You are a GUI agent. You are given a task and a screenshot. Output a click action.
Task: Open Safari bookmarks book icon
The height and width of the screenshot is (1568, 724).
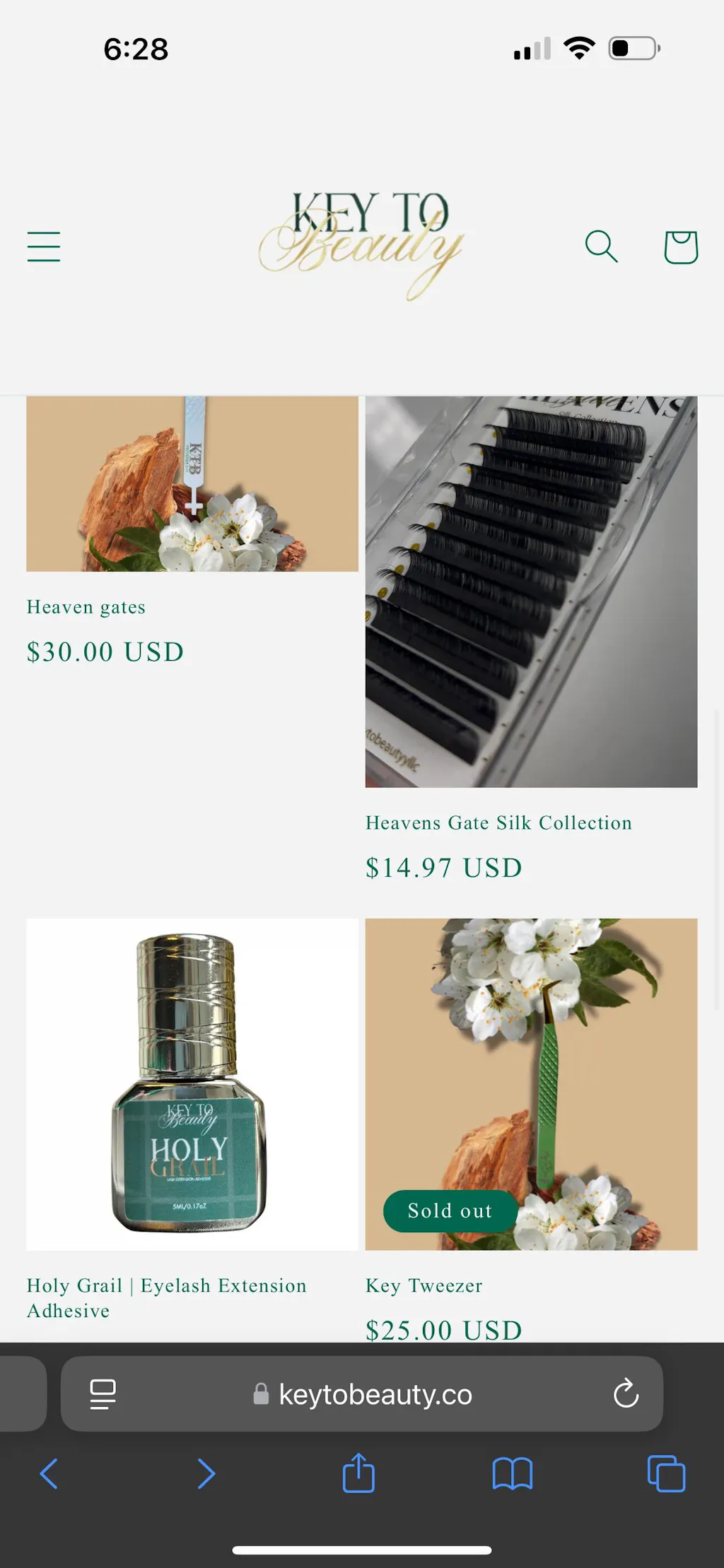coord(513,1474)
